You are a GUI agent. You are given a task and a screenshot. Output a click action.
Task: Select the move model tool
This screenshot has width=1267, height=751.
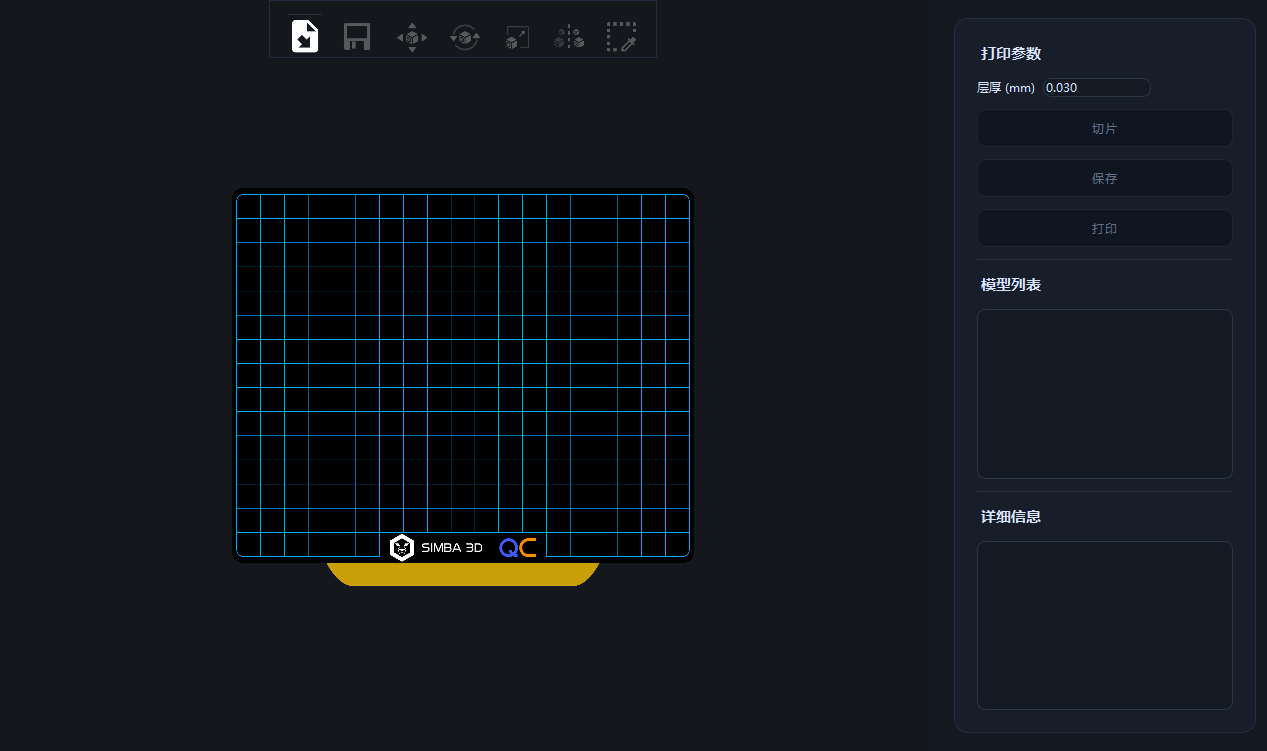[412, 37]
